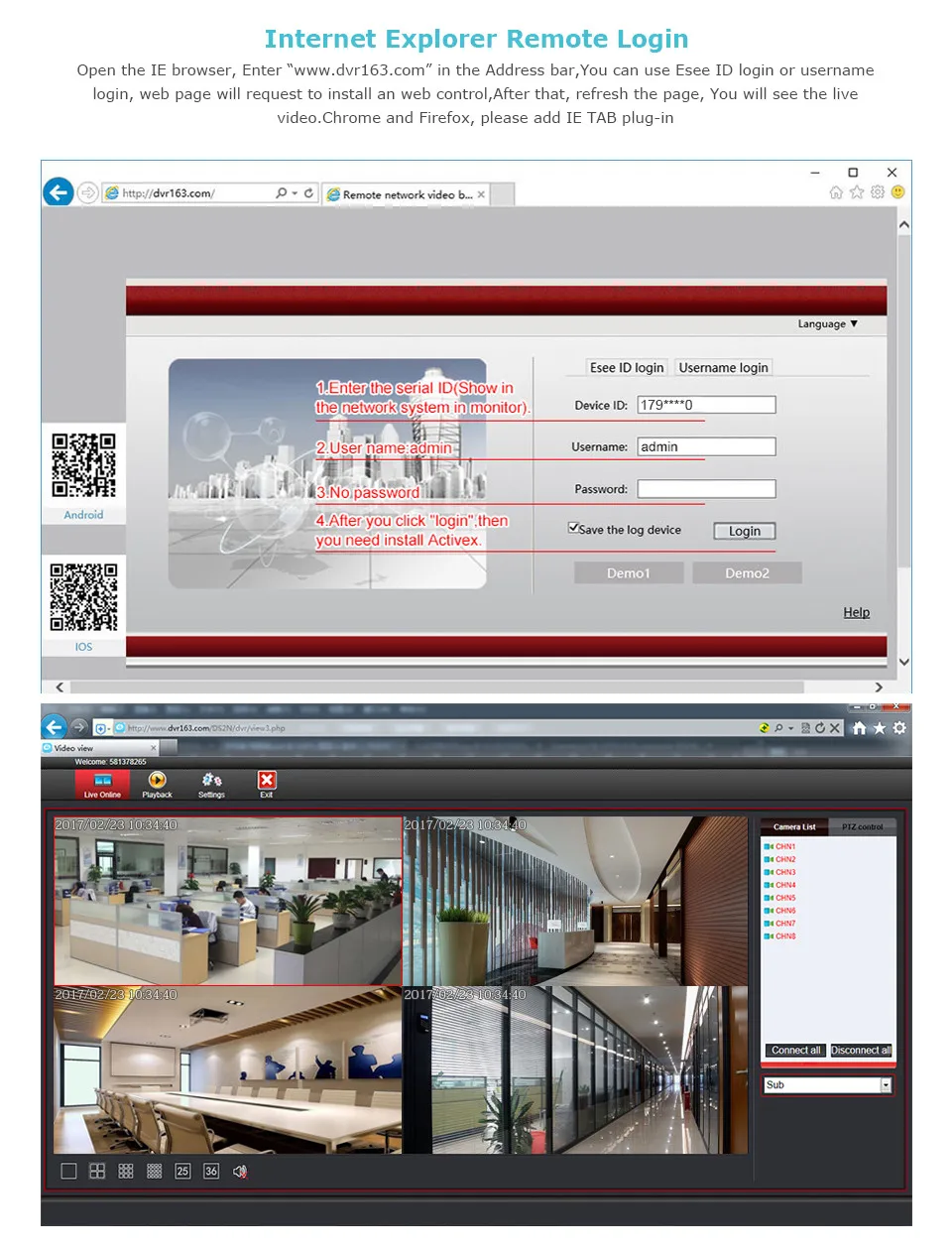Select the Username login tab
This screenshot has height=1250, width=952.
(x=724, y=367)
